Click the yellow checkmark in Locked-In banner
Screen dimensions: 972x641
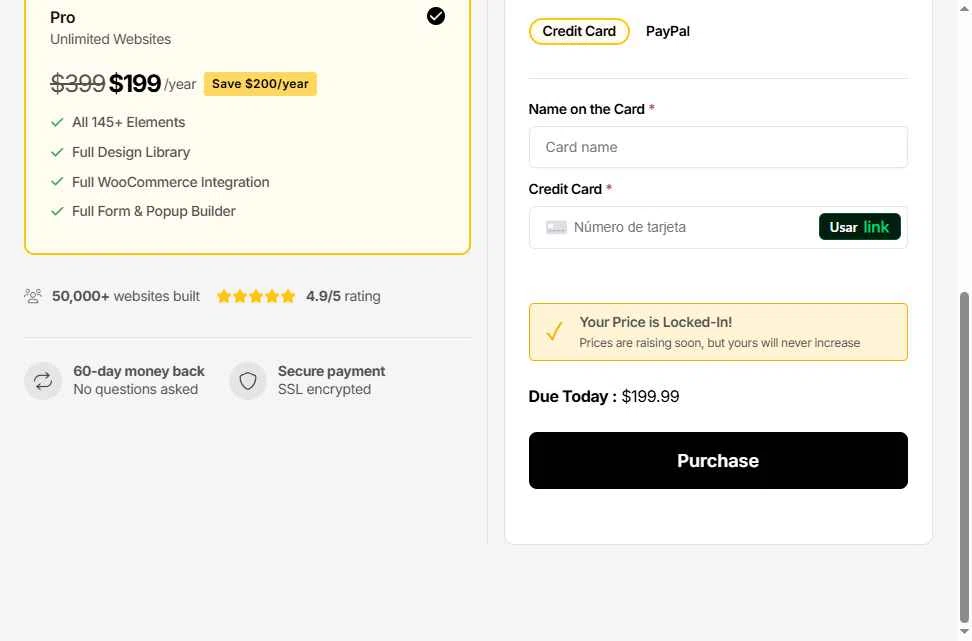tap(554, 331)
